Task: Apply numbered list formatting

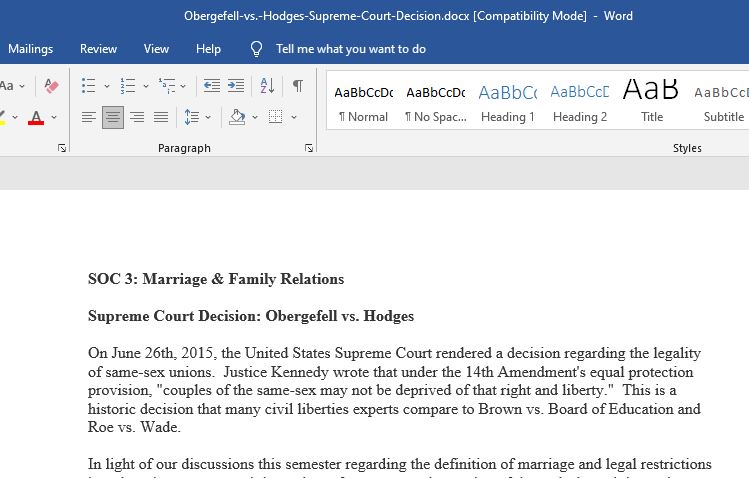Action: tap(128, 86)
